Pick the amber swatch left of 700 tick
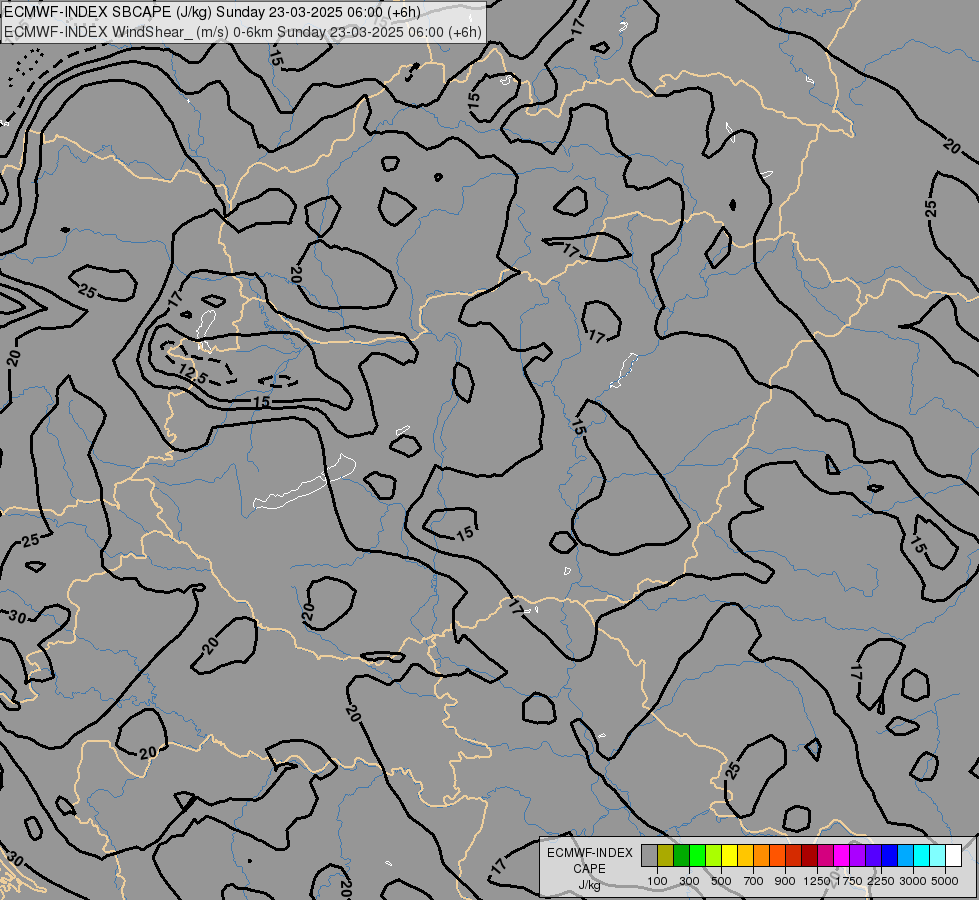 pos(745,855)
